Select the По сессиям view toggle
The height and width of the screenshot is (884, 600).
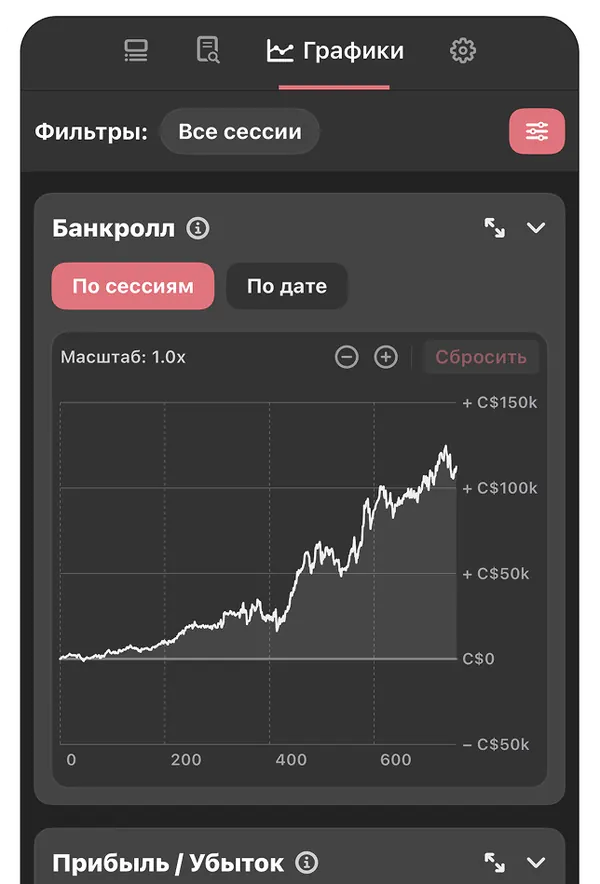point(133,286)
